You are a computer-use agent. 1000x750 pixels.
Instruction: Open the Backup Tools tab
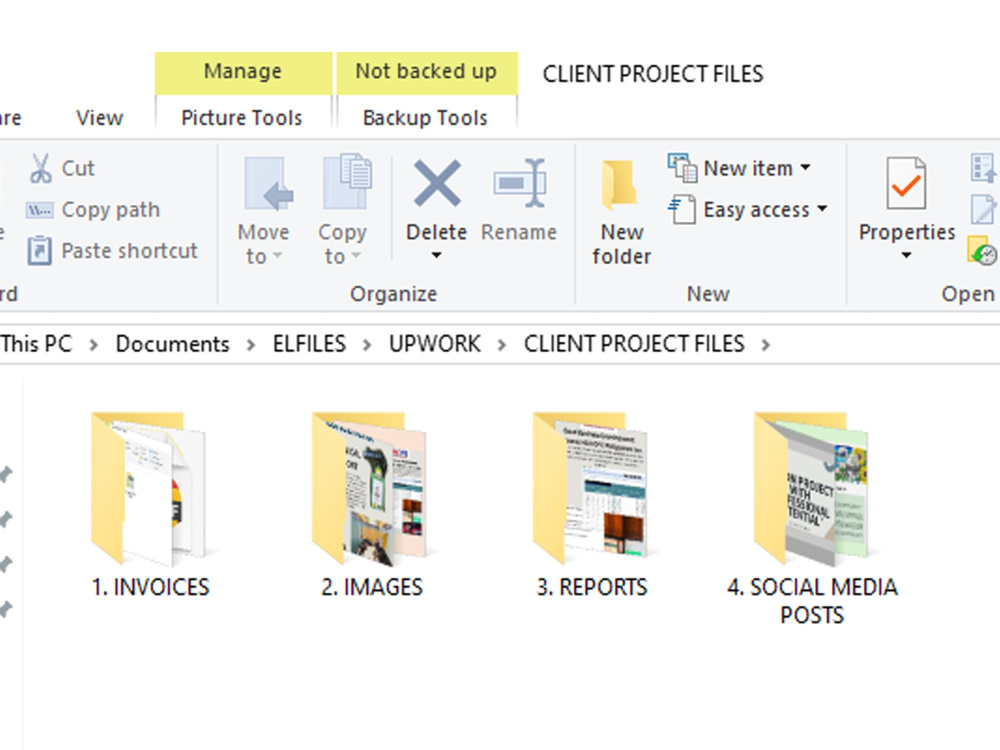(x=425, y=118)
